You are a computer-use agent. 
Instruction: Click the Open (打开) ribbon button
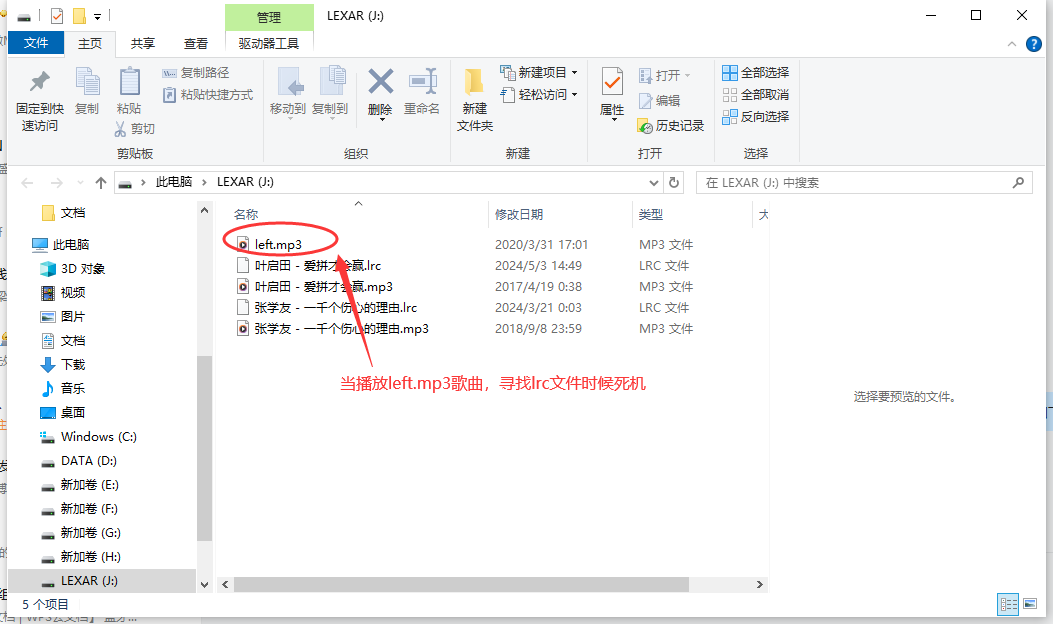(x=664, y=75)
